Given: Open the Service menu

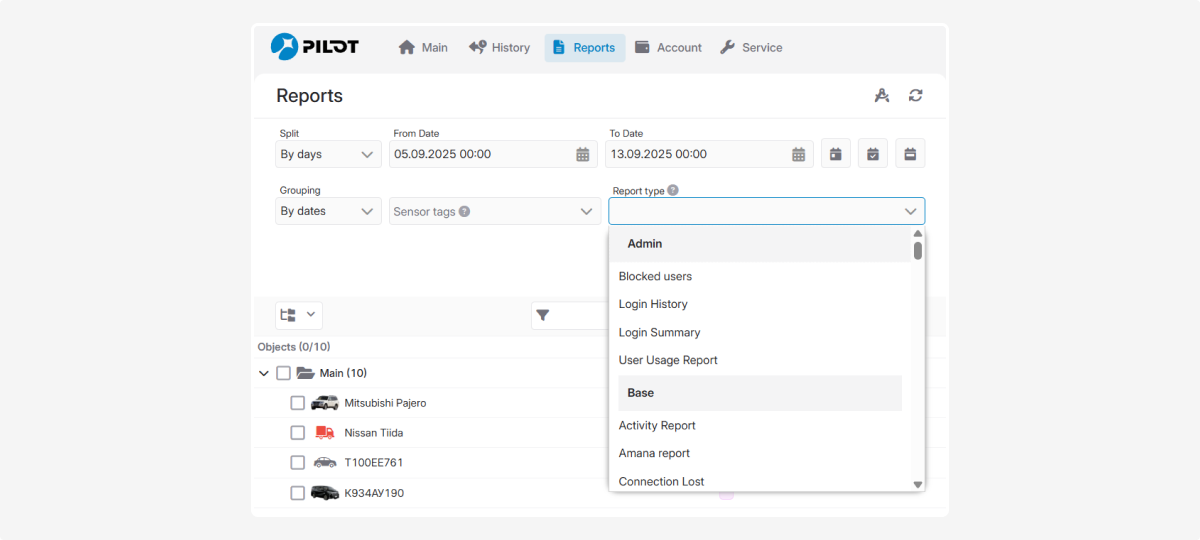Looking at the screenshot, I should 751,47.
